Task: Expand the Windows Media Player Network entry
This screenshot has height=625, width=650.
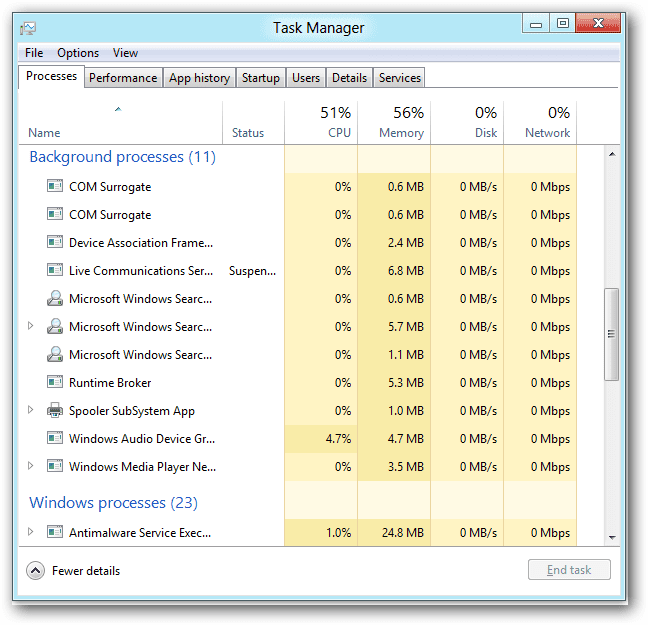Action: tap(31, 467)
